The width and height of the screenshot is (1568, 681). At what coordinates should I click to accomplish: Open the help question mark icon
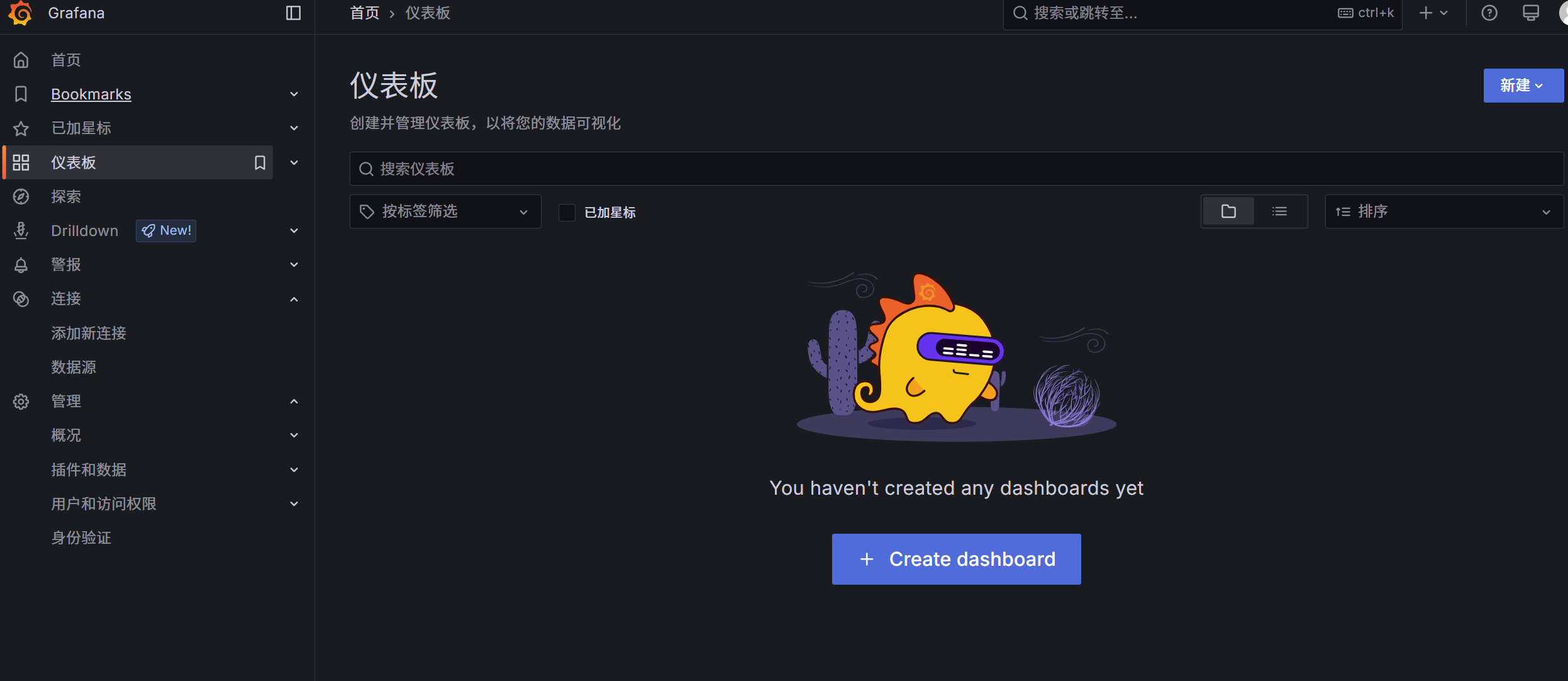(x=1489, y=13)
